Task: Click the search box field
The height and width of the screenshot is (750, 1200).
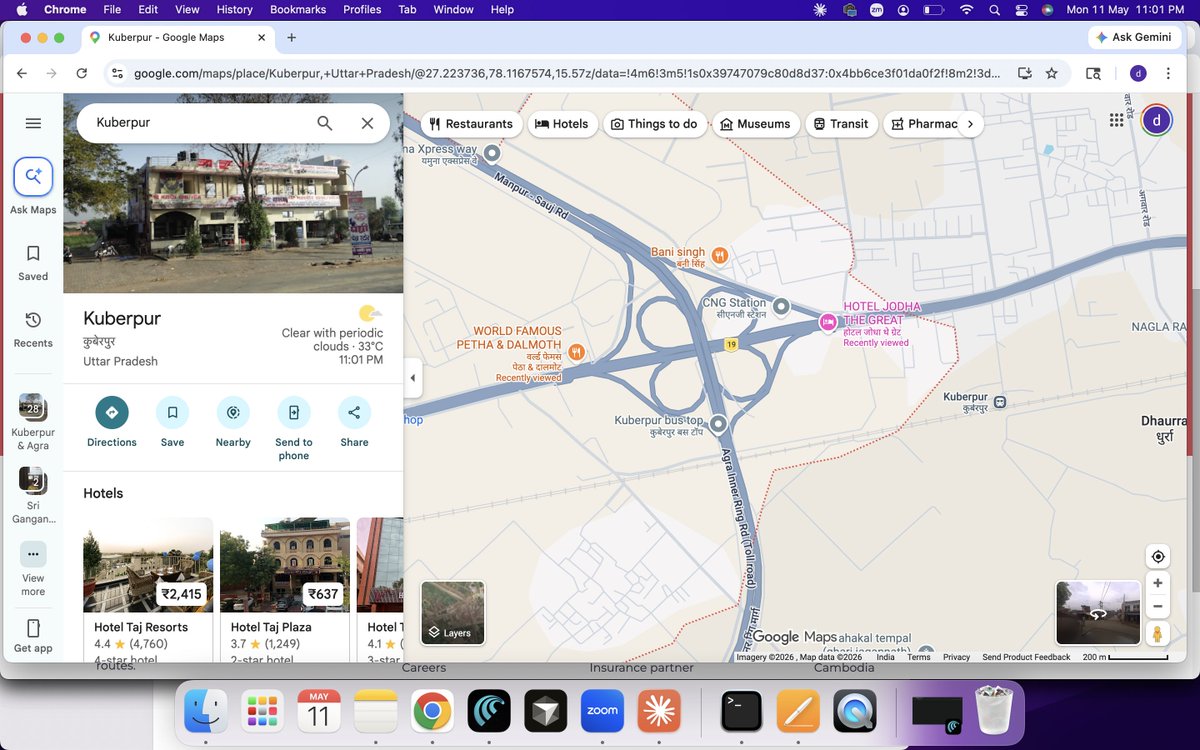Action: [200, 123]
